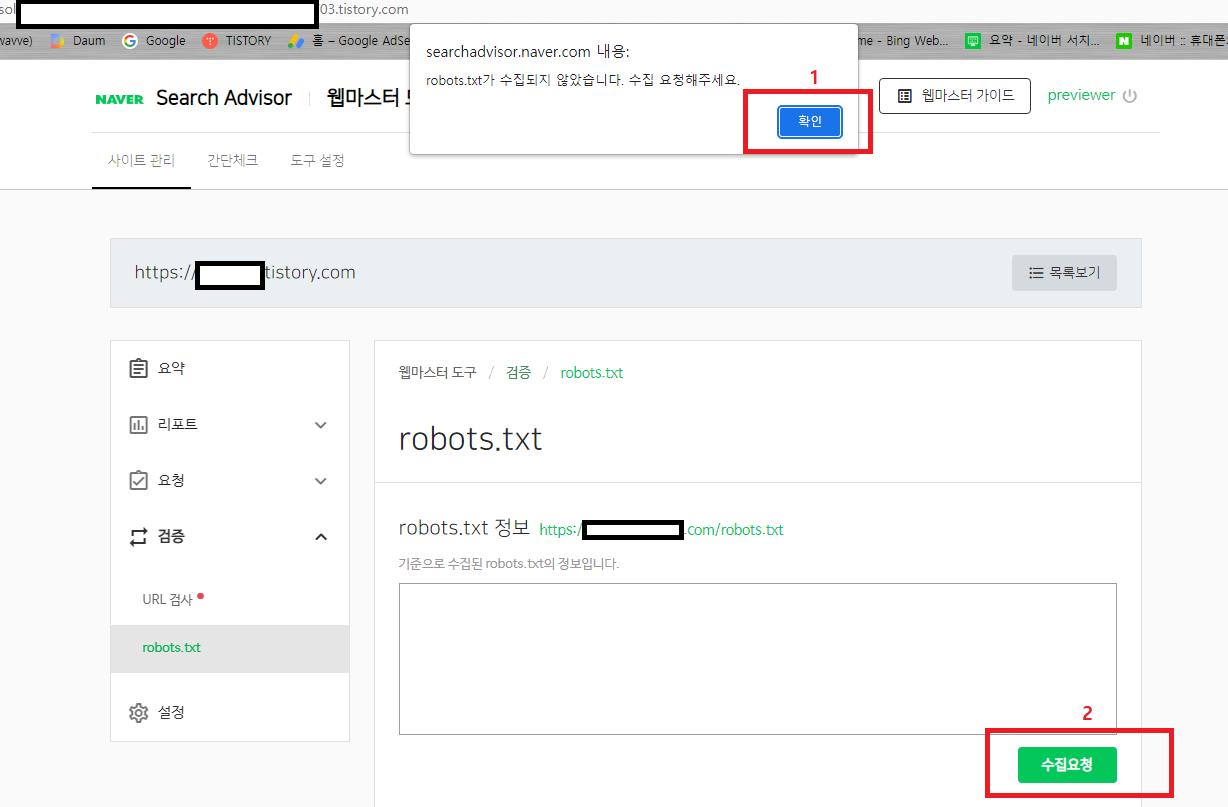The height and width of the screenshot is (807, 1228).
Task: Click the 리포트 chart icon
Action: pyautogui.click(x=138, y=424)
